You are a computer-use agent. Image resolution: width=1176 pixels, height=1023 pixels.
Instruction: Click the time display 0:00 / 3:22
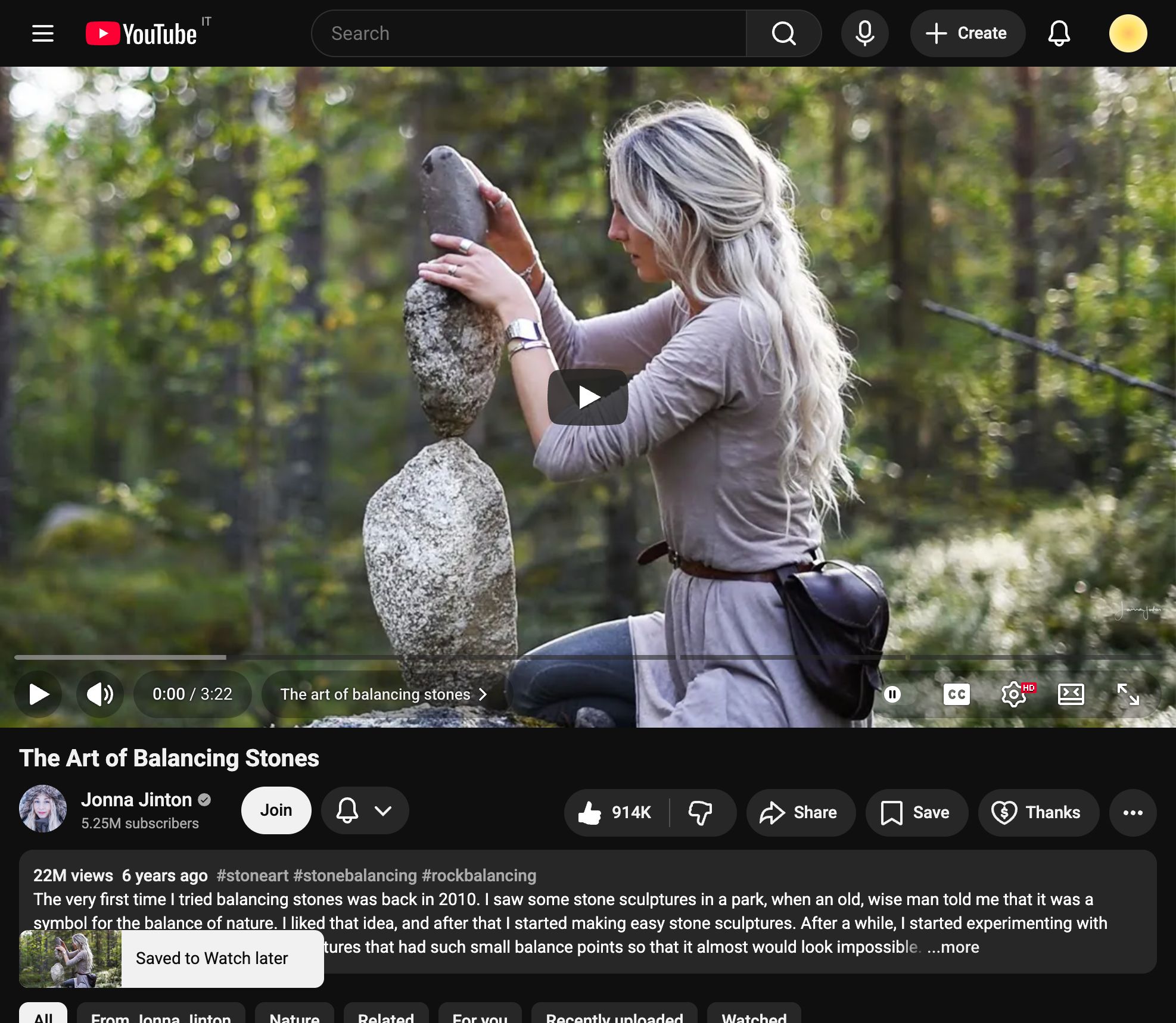tap(192, 694)
